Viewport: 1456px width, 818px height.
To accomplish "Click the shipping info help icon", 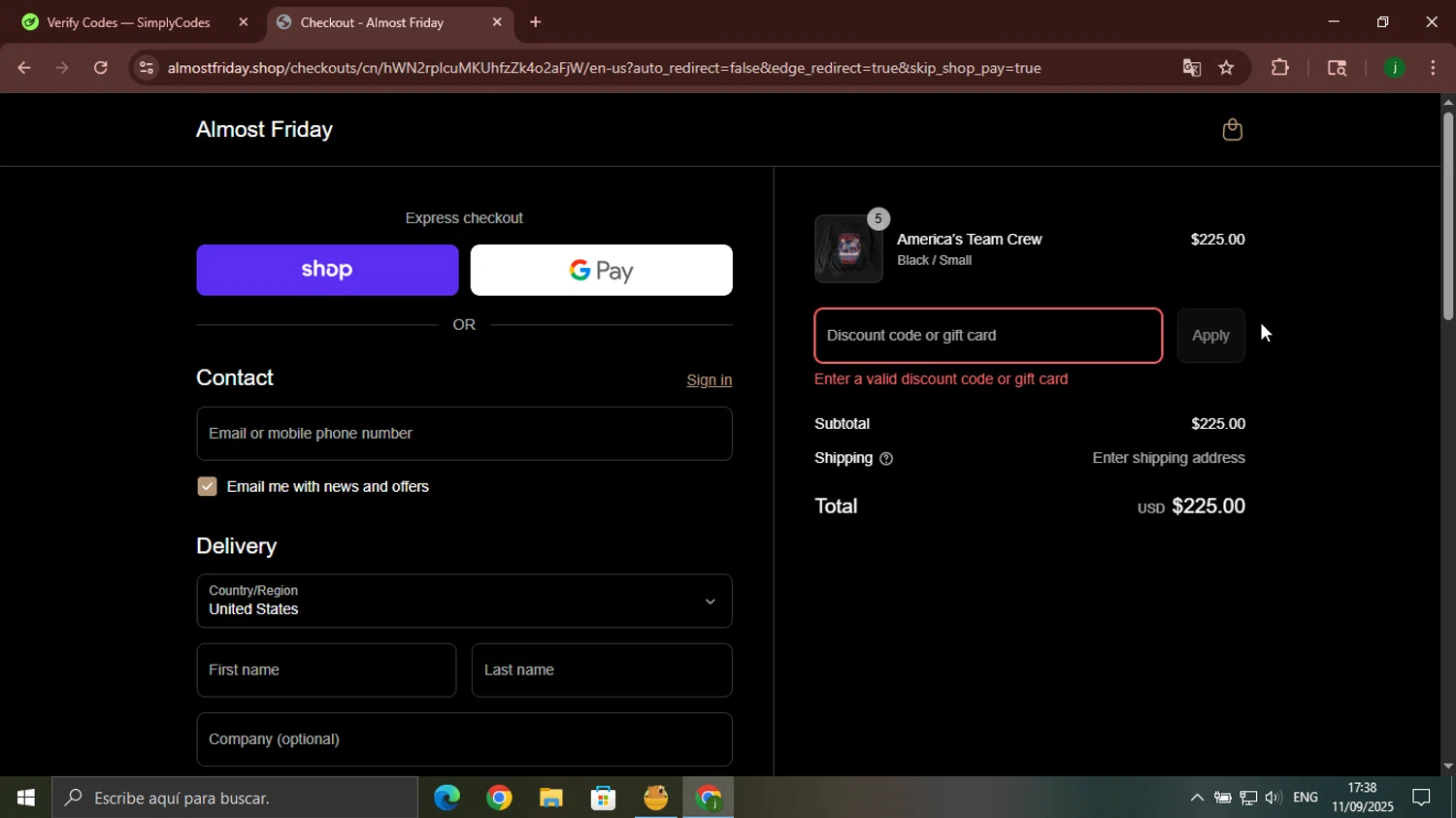I will (x=886, y=459).
